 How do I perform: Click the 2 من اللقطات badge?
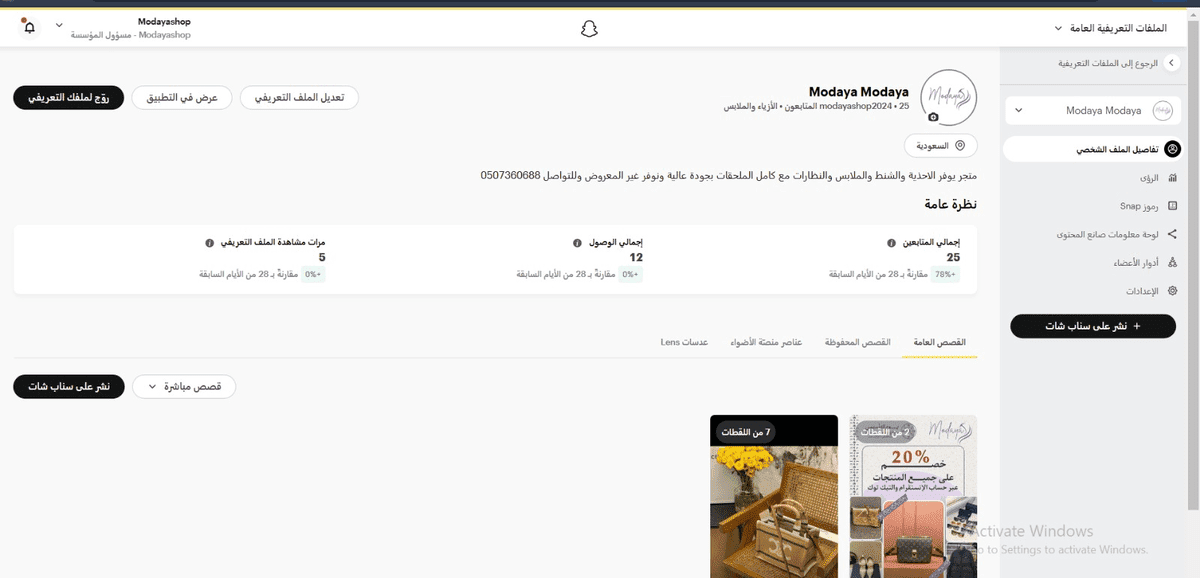887,432
